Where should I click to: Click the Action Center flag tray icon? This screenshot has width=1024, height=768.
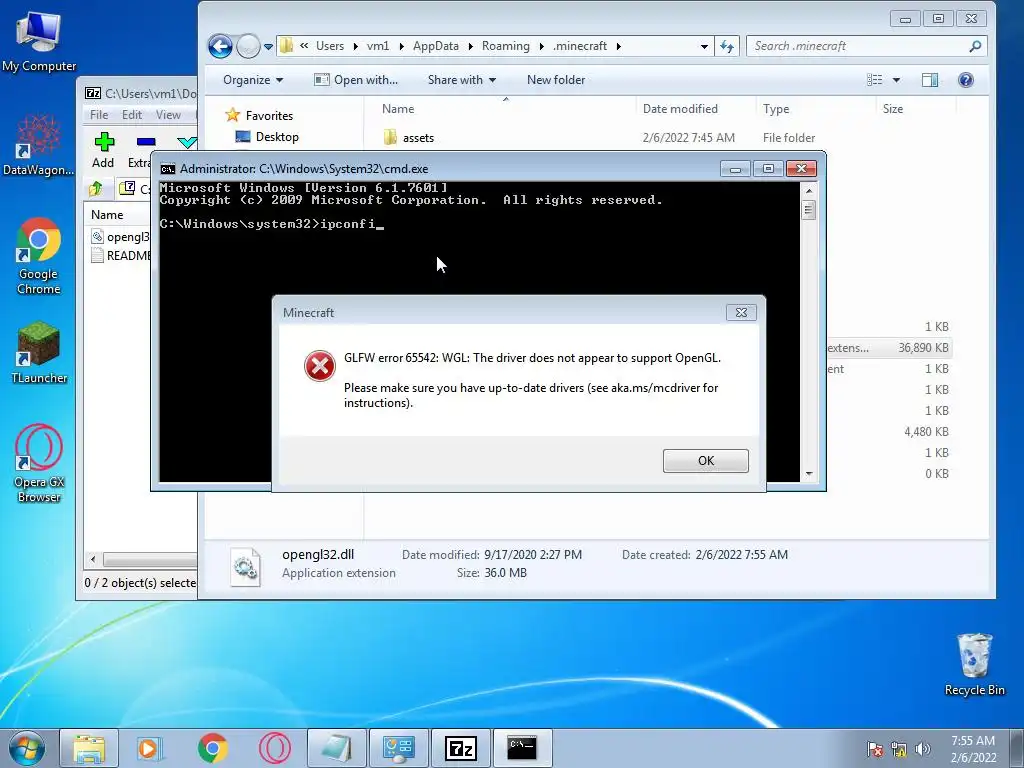pyautogui.click(x=874, y=749)
